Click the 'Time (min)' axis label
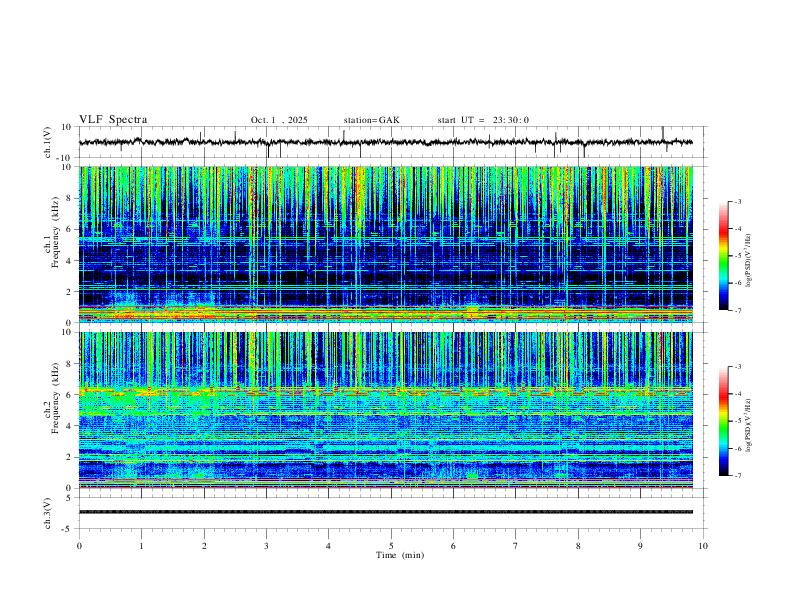 [x=400, y=555]
